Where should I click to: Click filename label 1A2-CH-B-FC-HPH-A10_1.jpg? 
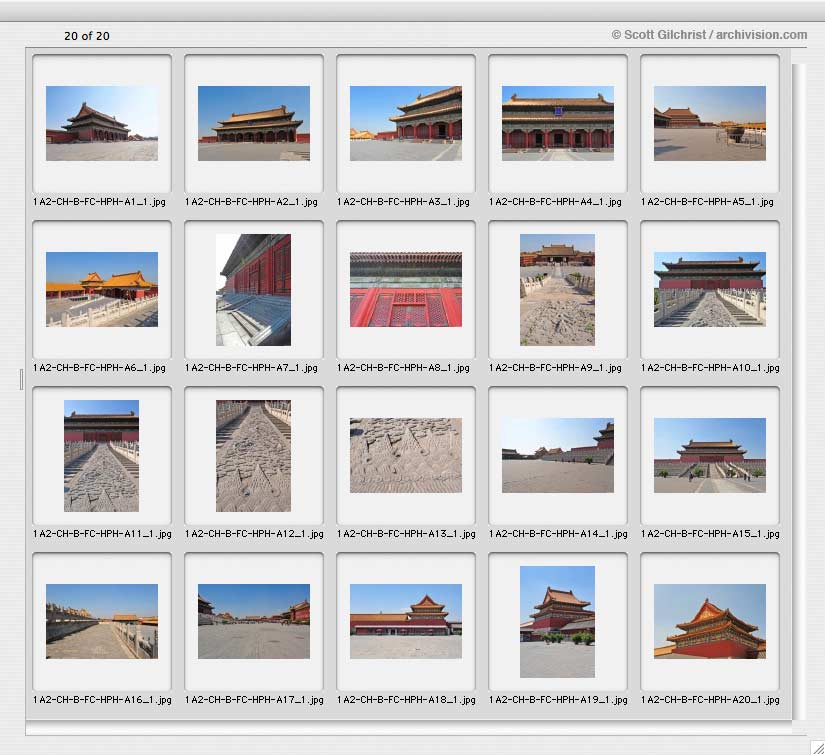(x=710, y=368)
